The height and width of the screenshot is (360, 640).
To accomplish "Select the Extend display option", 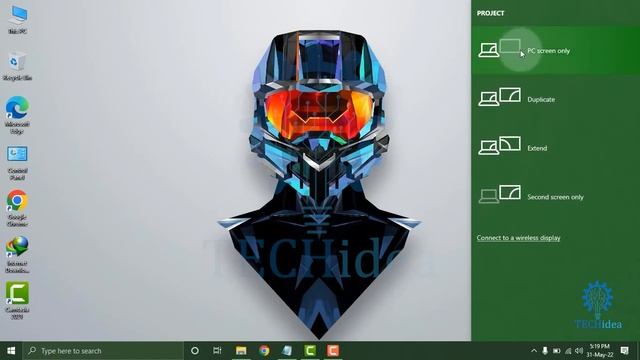I will tap(556, 148).
